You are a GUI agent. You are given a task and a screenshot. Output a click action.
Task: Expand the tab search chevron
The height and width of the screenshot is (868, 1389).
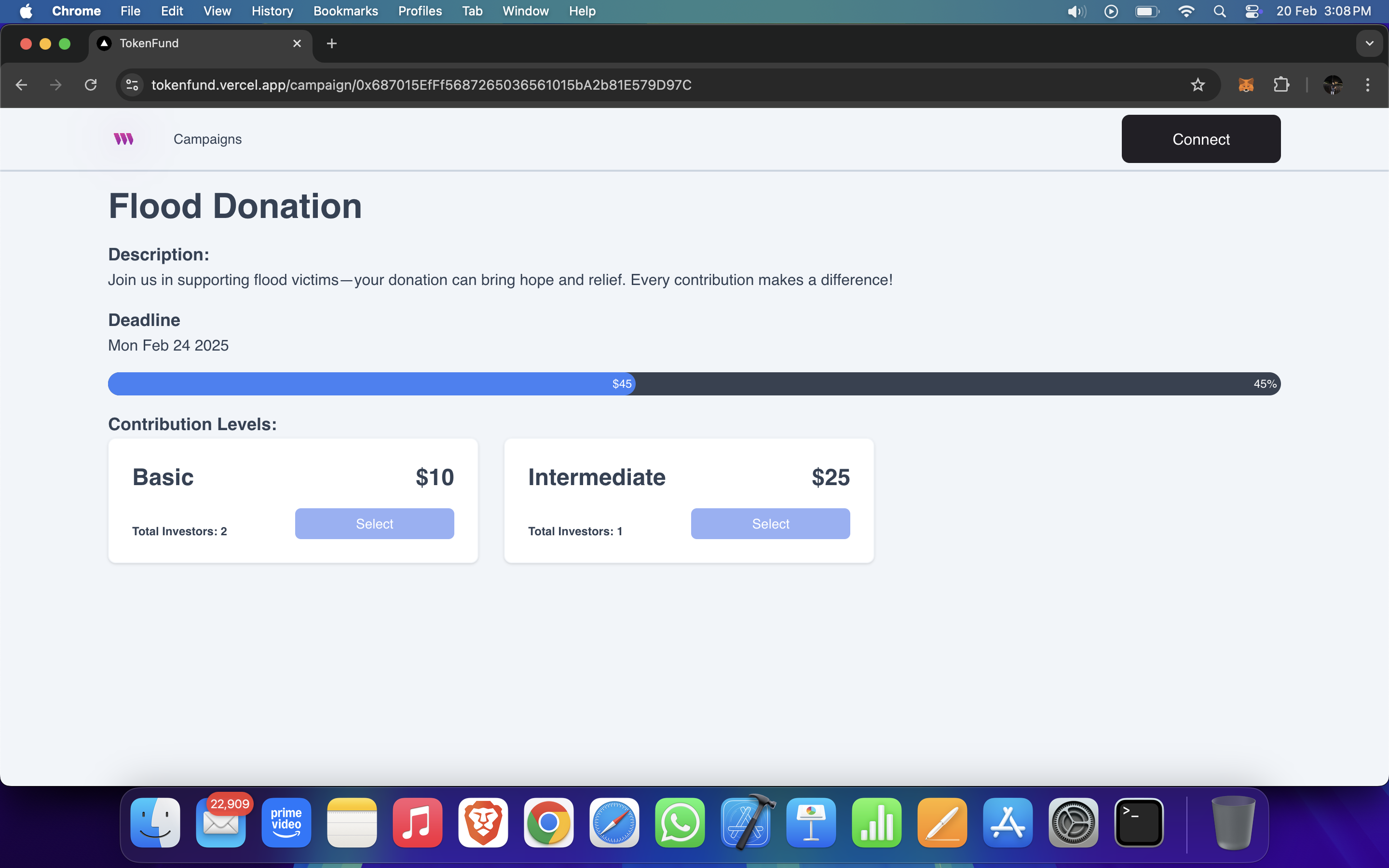(1370, 43)
